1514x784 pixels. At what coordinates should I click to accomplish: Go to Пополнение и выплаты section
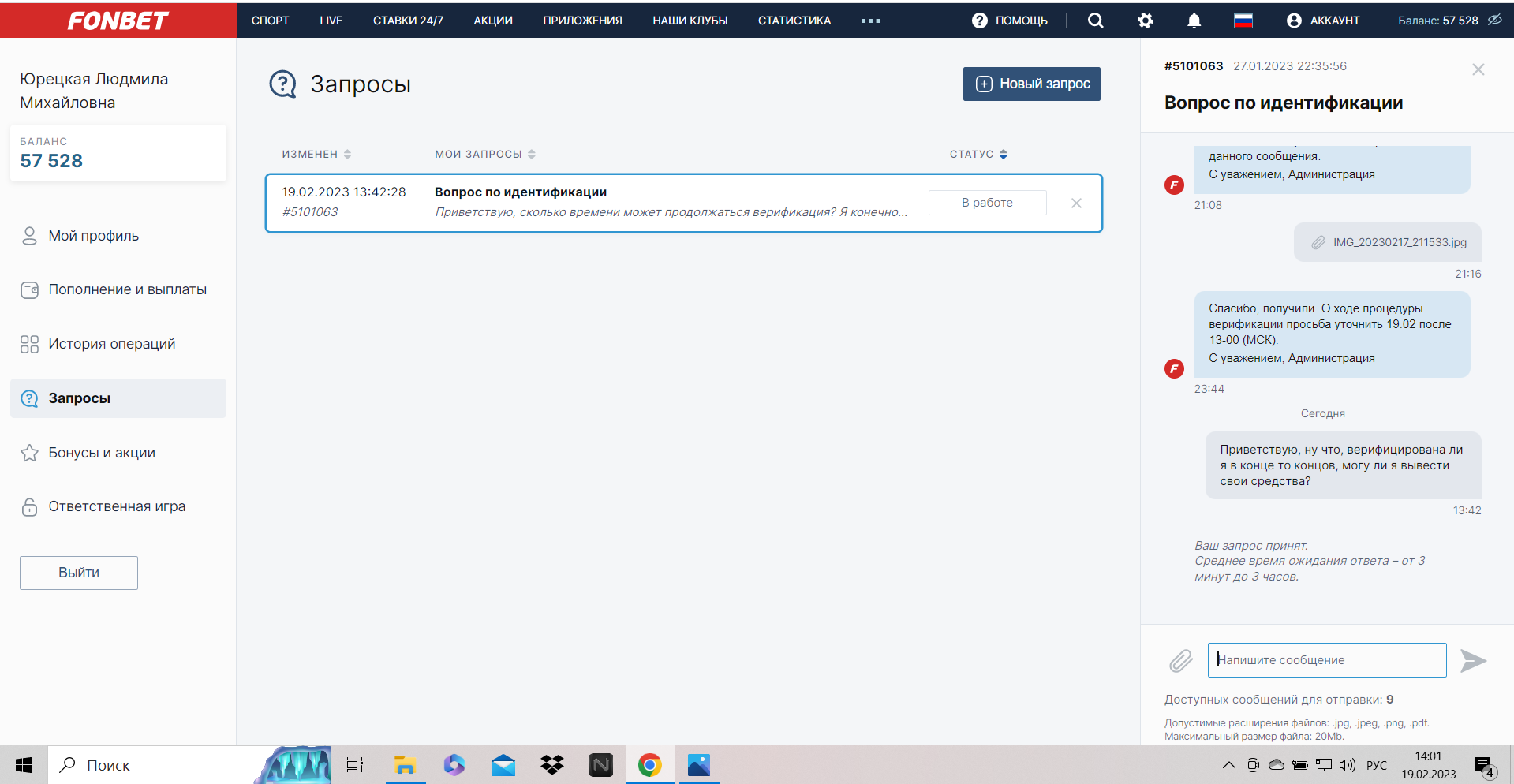pos(127,289)
